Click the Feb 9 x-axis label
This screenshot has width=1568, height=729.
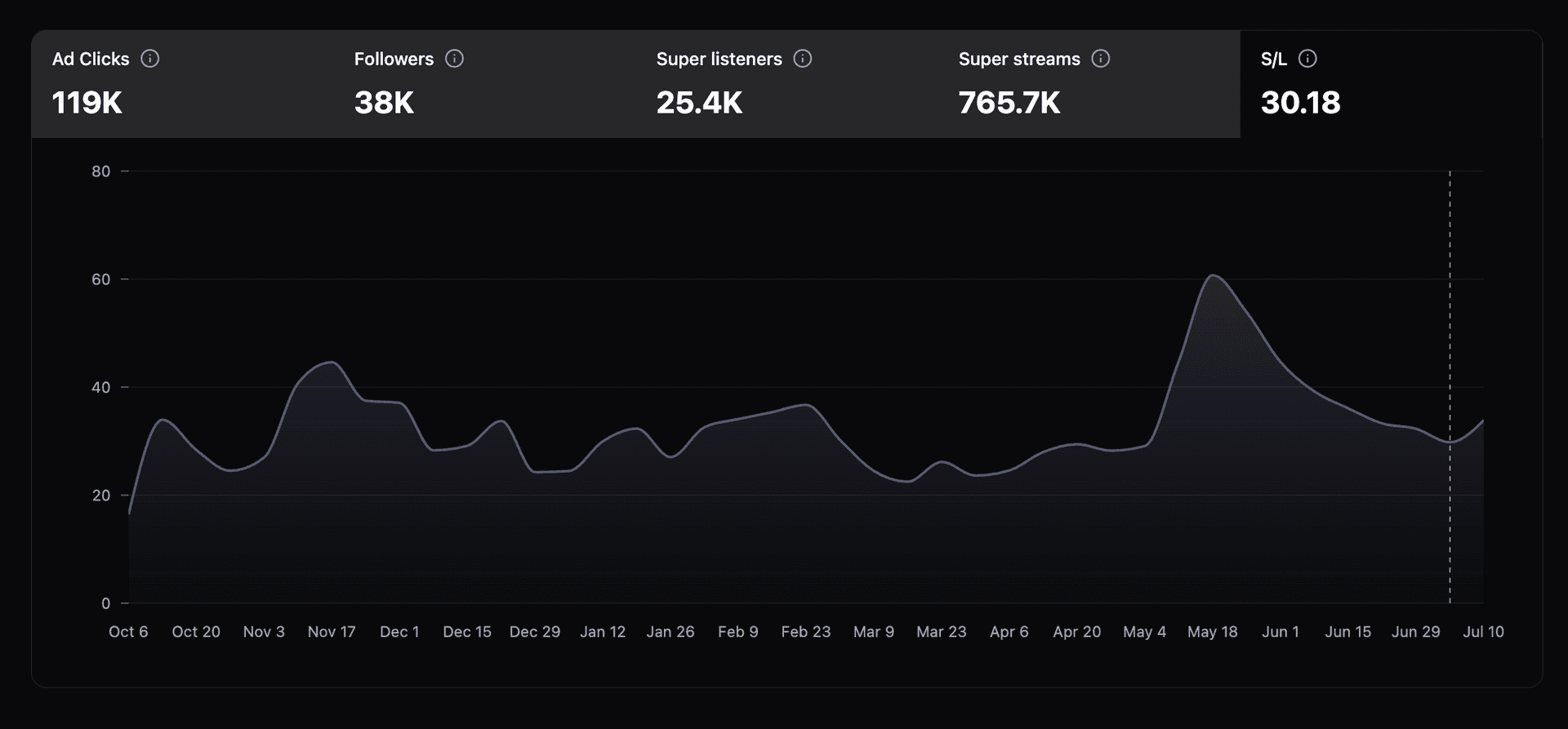tap(738, 632)
